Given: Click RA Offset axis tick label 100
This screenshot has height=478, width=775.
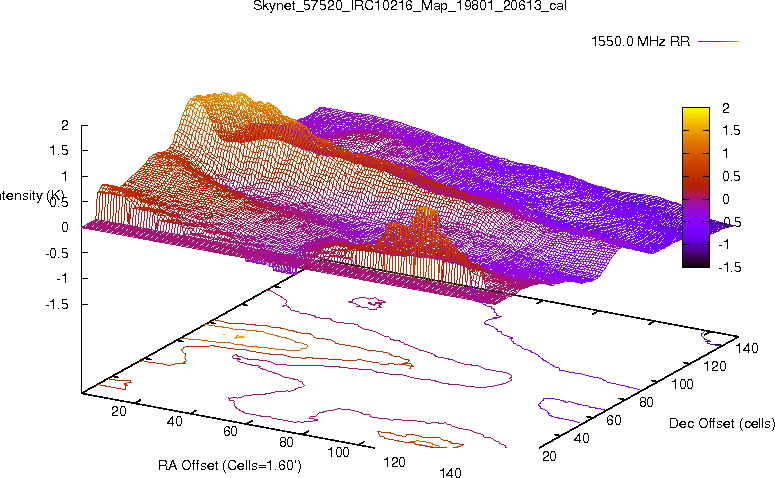Looking at the screenshot, I should point(339,452).
